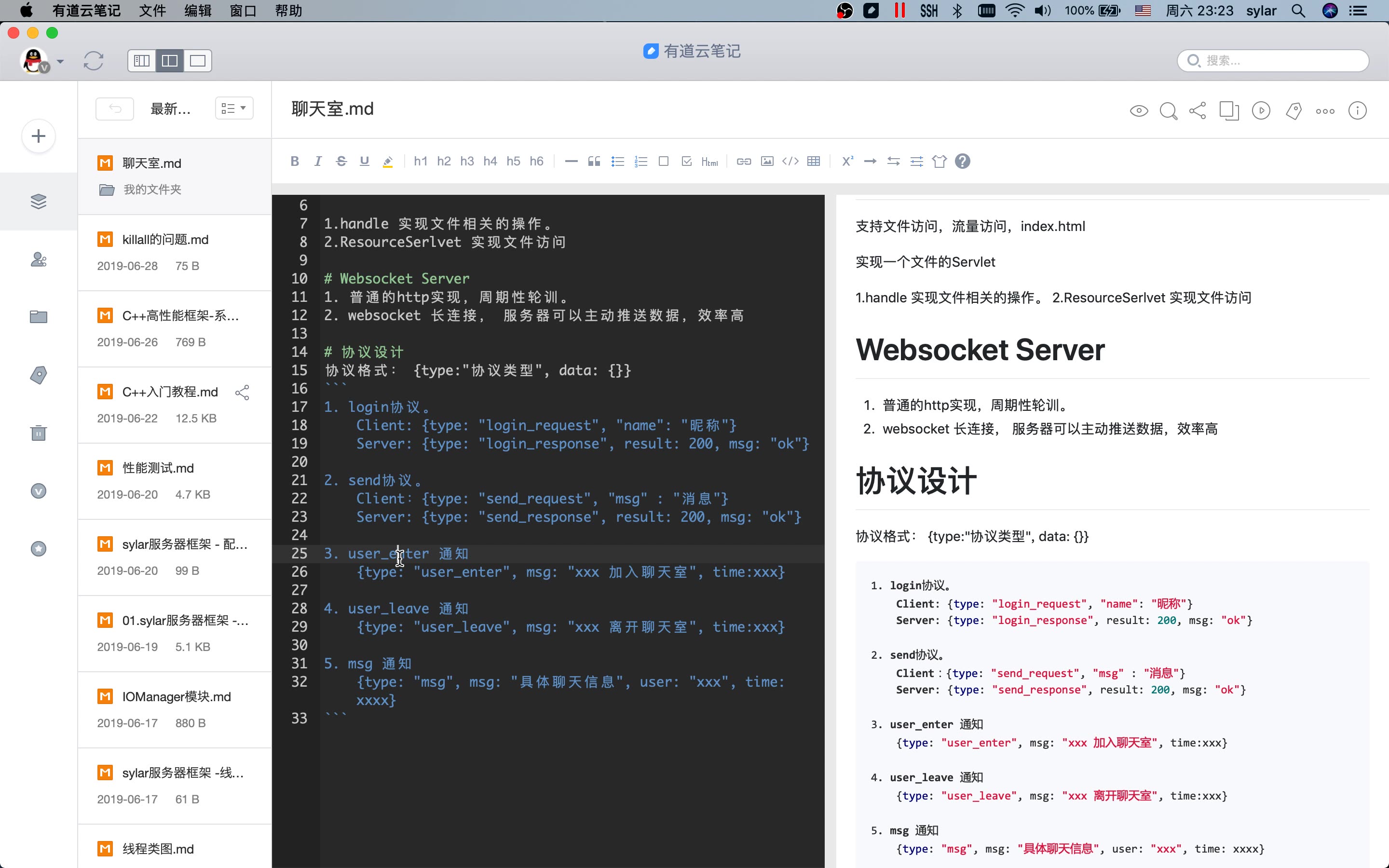The width and height of the screenshot is (1389, 868).
Task: Apply h1 heading to selected text
Action: pyautogui.click(x=420, y=162)
